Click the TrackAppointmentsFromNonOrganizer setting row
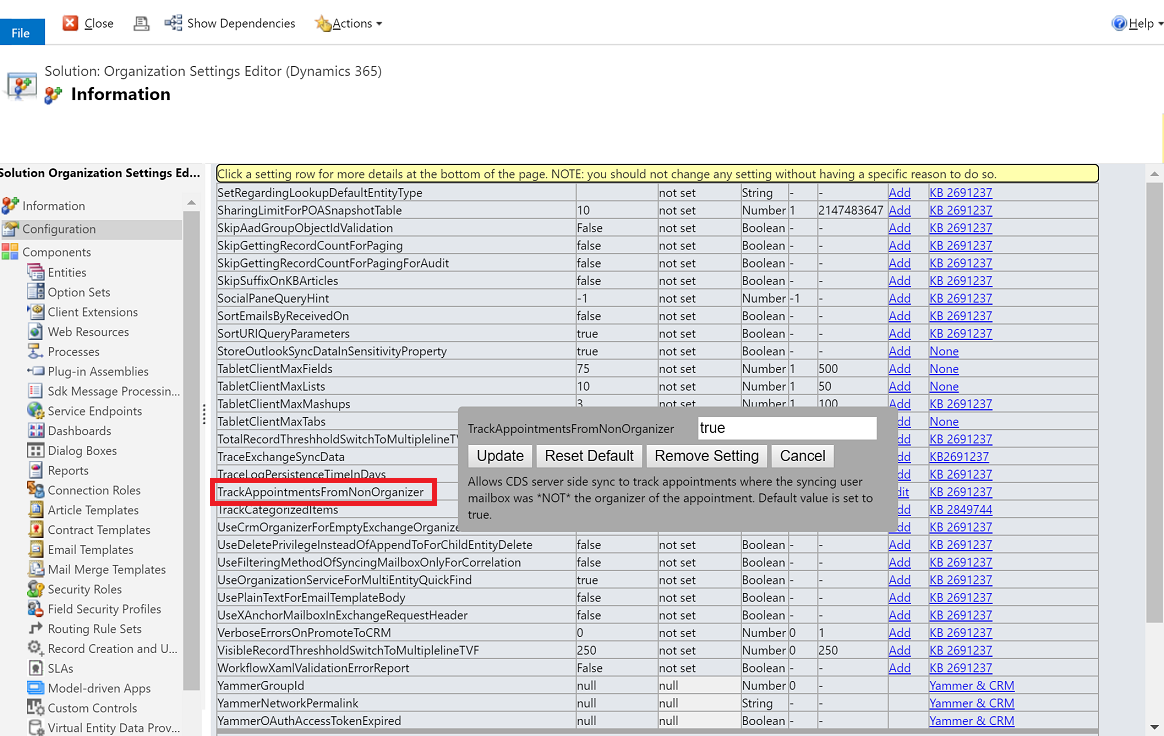1164x736 pixels. coord(323,492)
